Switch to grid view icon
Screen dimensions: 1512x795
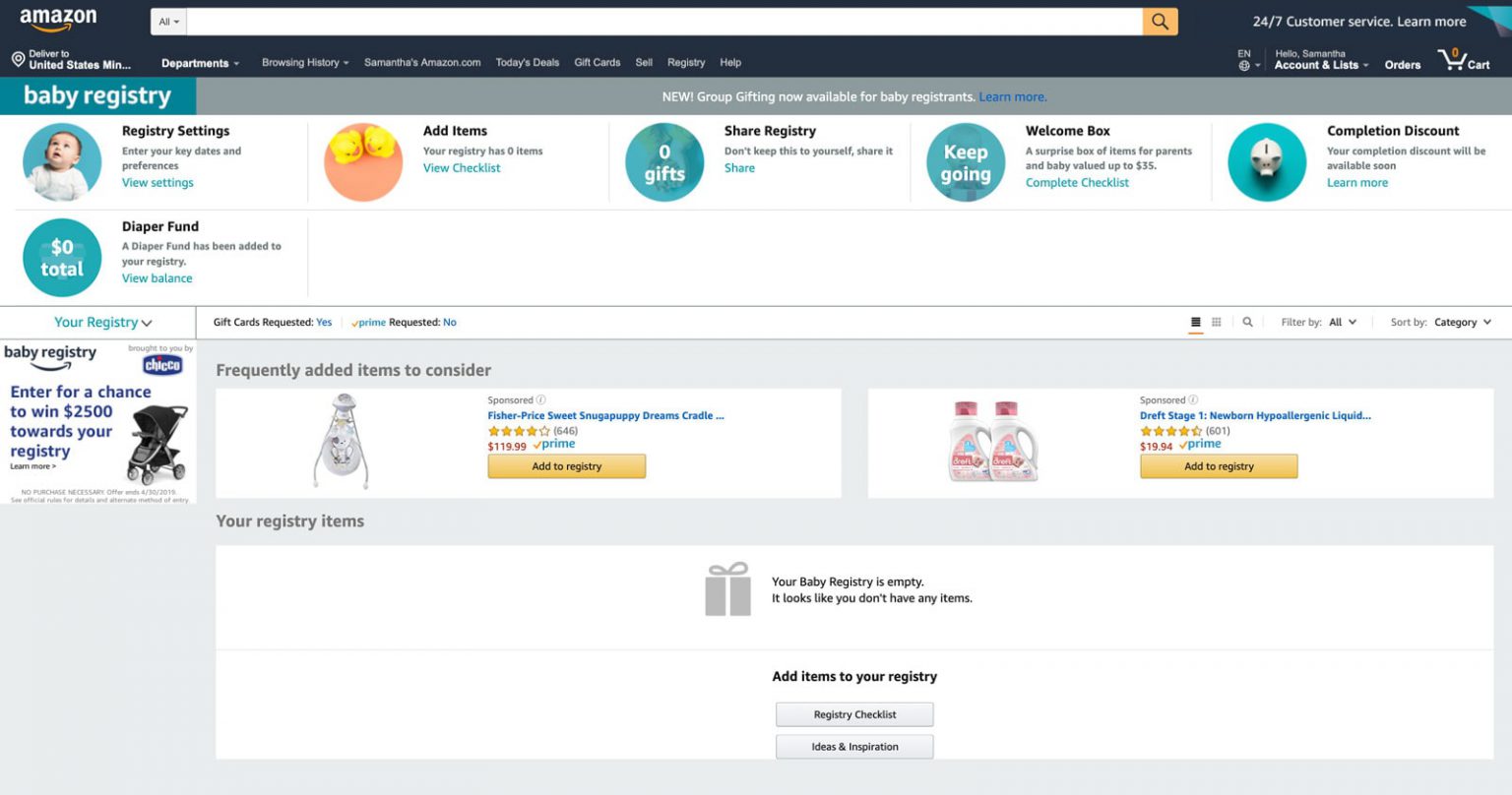(x=1217, y=323)
